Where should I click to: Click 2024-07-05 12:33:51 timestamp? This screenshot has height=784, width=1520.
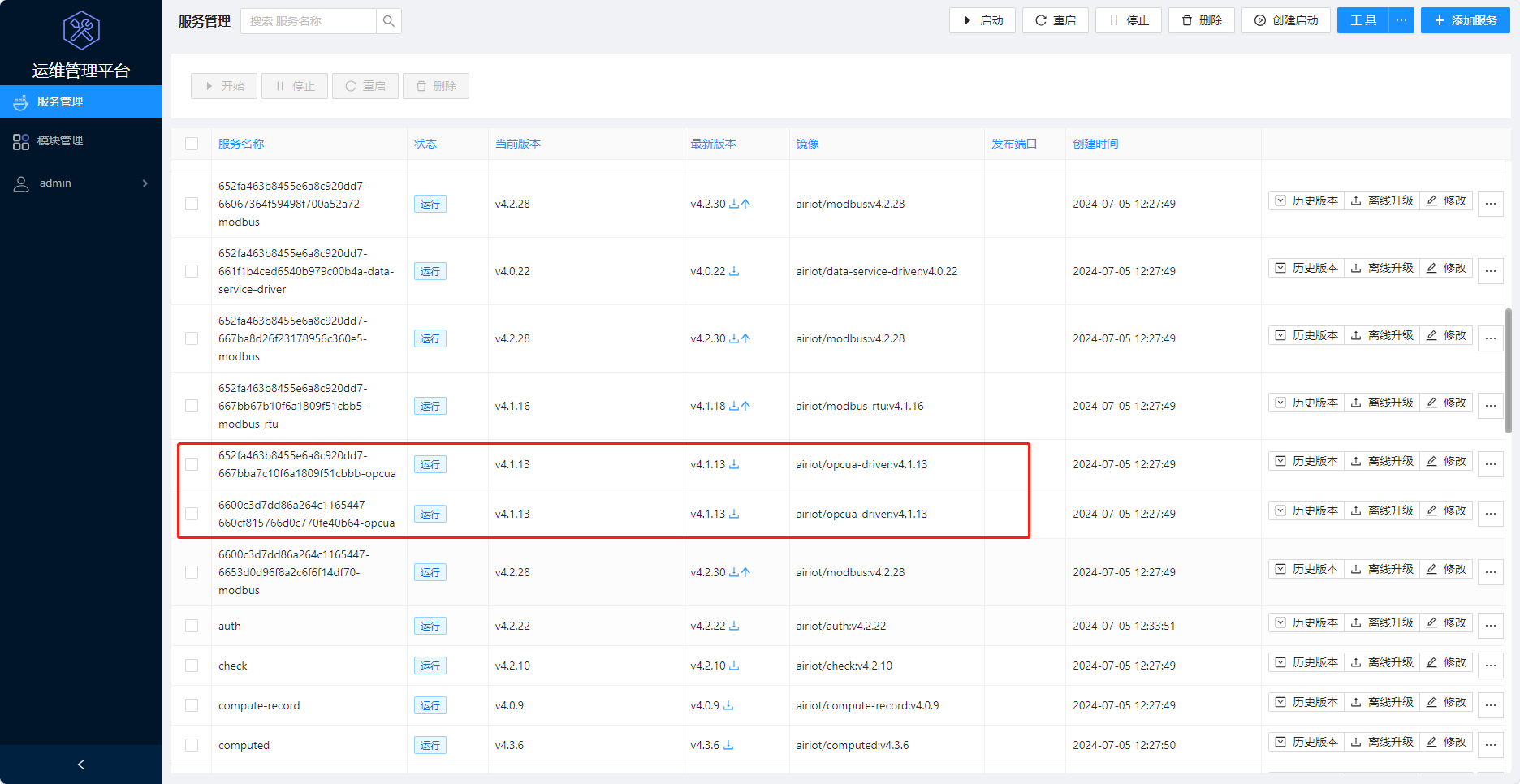pyautogui.click(x=1124, y=626)
